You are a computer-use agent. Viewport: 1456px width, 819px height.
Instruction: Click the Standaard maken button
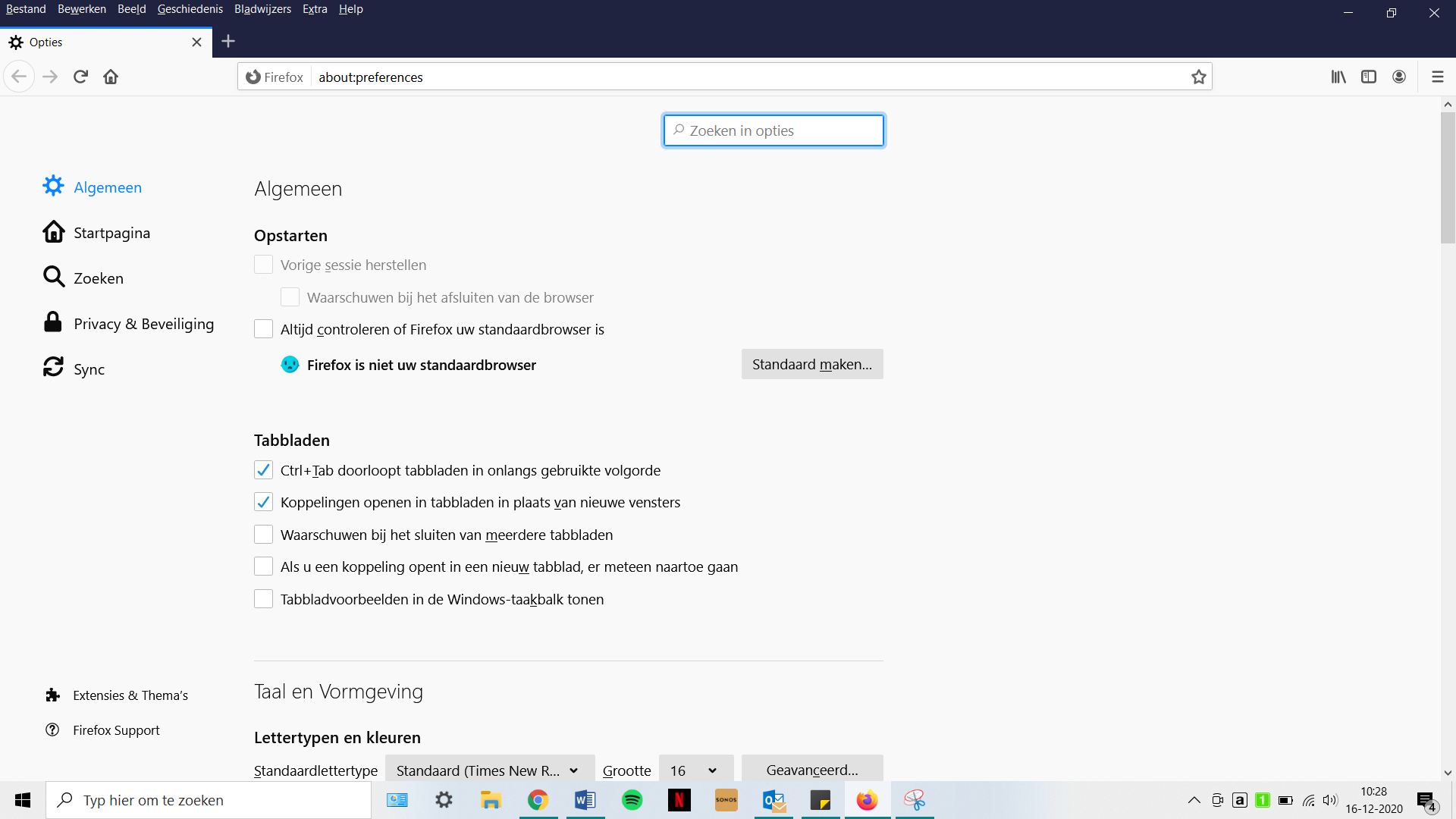coord(811,364)
